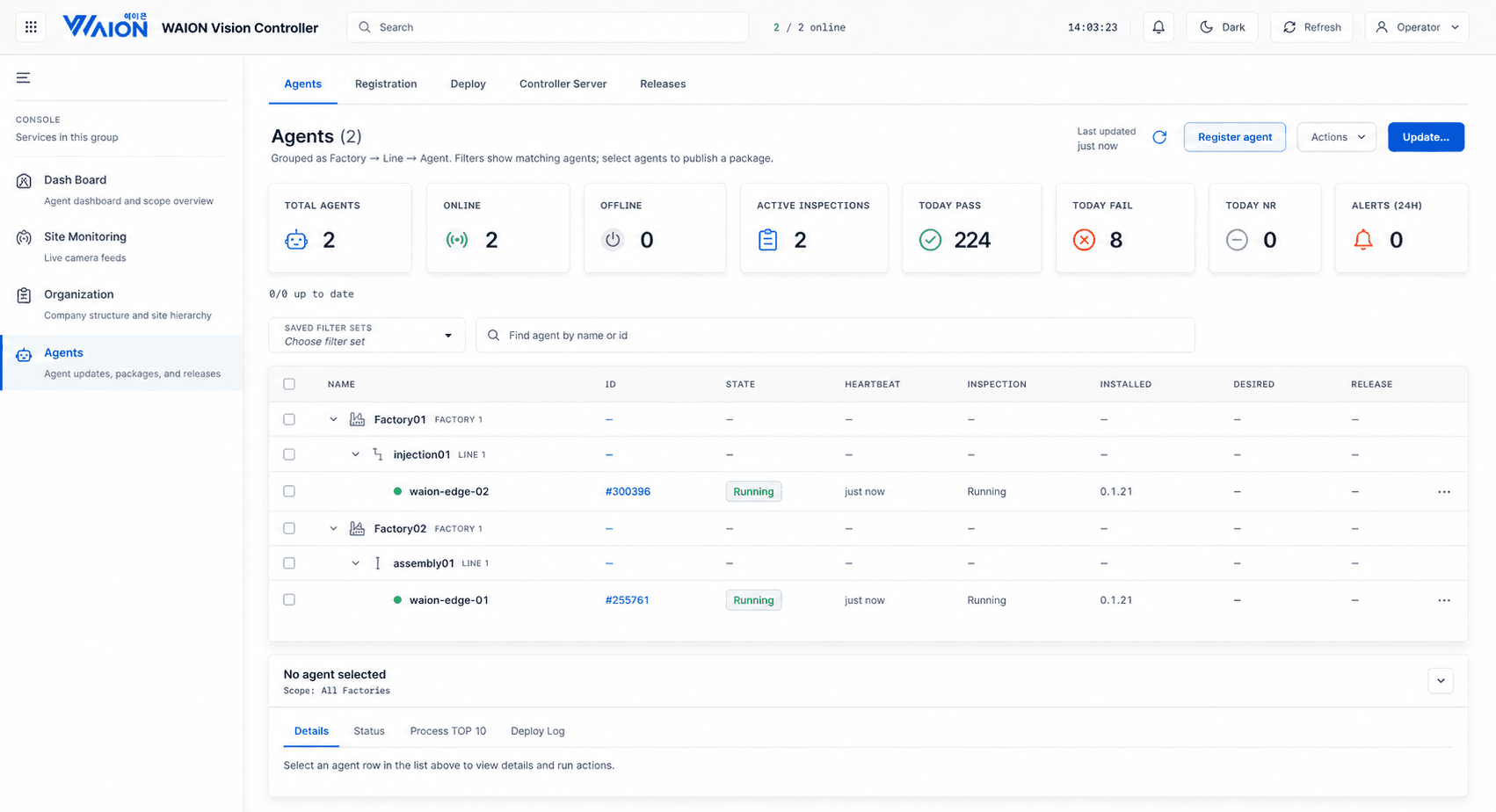The height and width of the screenshot is (812, 1496).
Task: Click the Total Agents robot icon
Action: click(x=296, y=240)
